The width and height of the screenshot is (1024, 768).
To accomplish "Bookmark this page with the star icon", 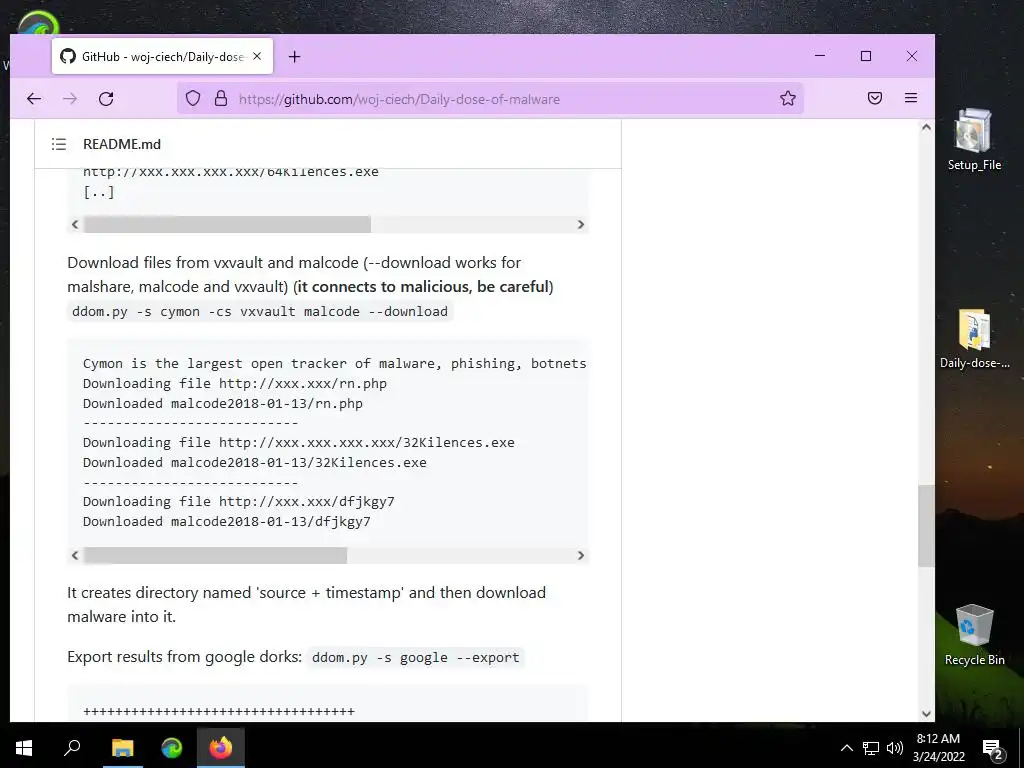I will [x=788, y=99].
